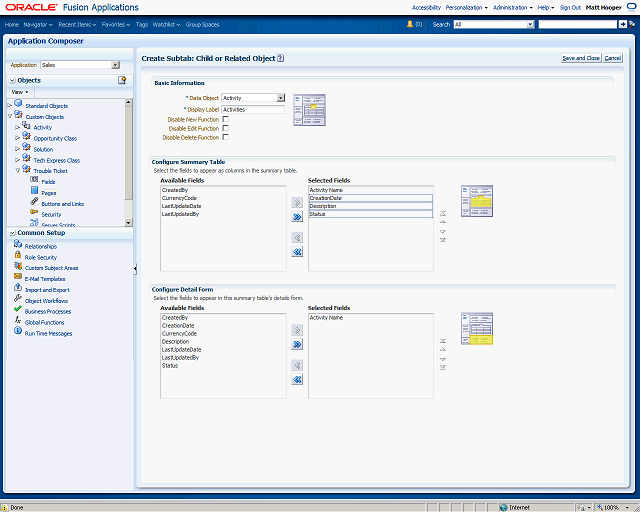Collapse the left pane splitter arrow
Image resolution: width=640 pixels, height=512 pixels.
[135, 268]
